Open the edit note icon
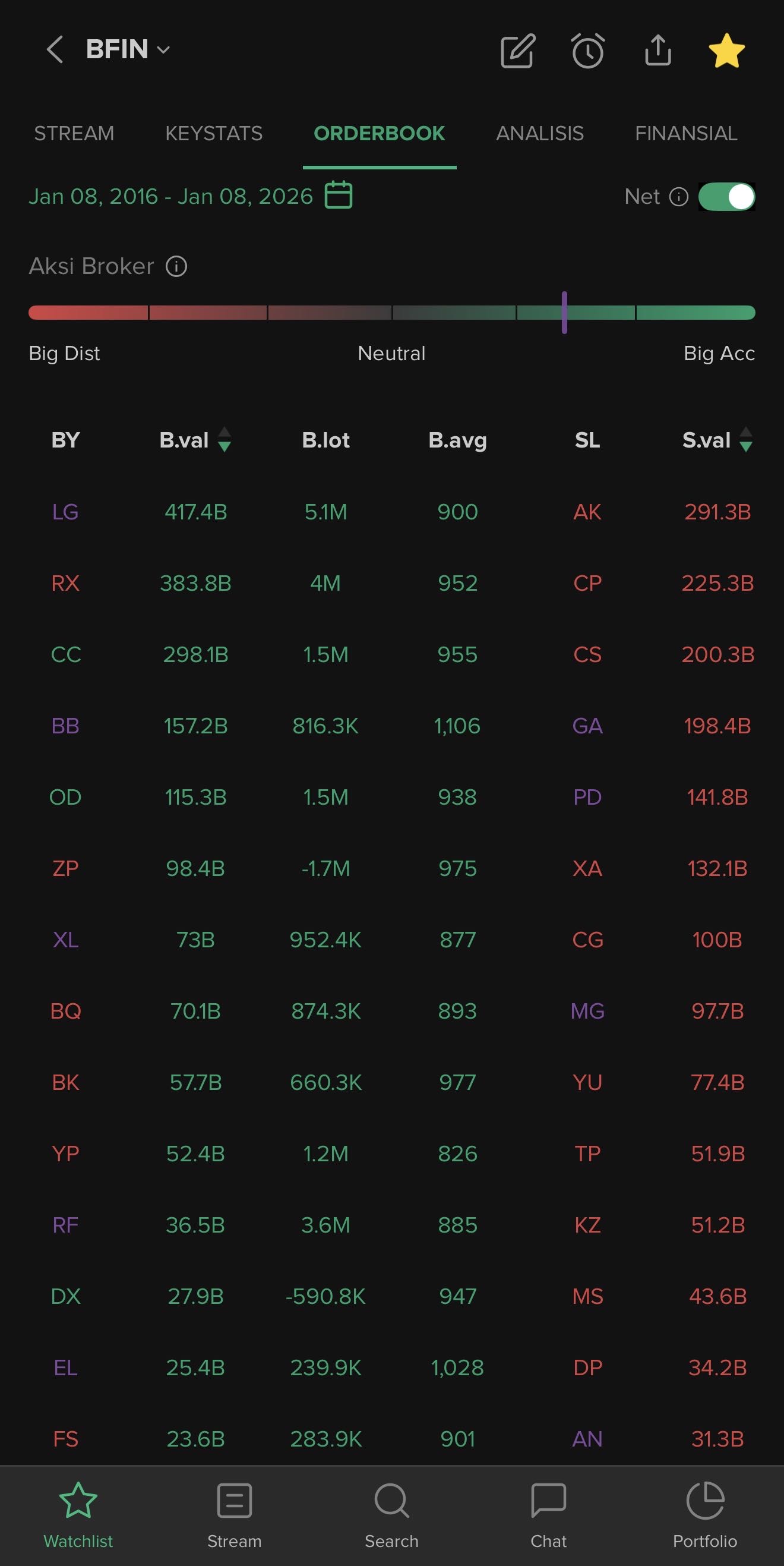Image resolution: width=784 pixels, height=1566 pixels. coord(517,51)
